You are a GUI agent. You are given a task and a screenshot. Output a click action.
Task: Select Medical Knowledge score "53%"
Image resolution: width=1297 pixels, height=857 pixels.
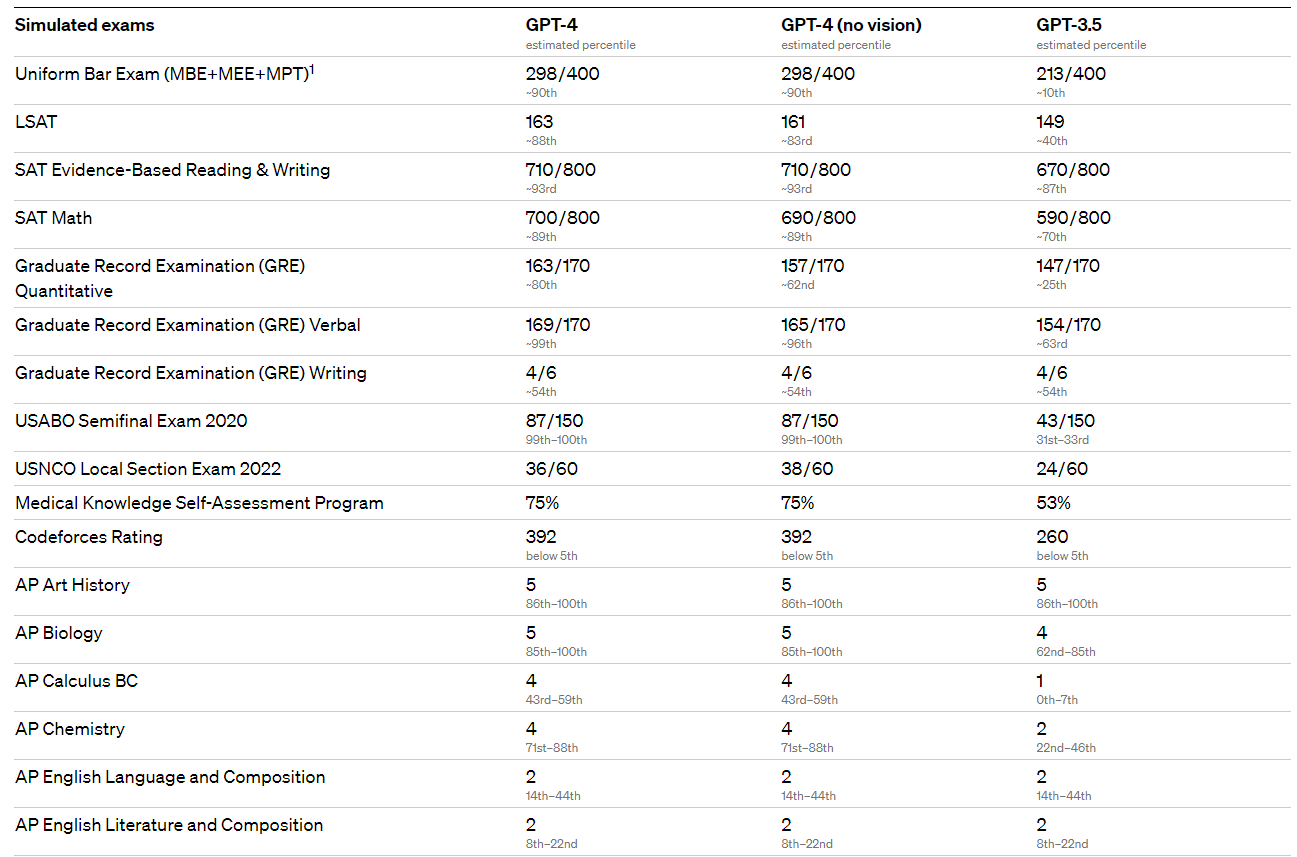(1053, 503)
